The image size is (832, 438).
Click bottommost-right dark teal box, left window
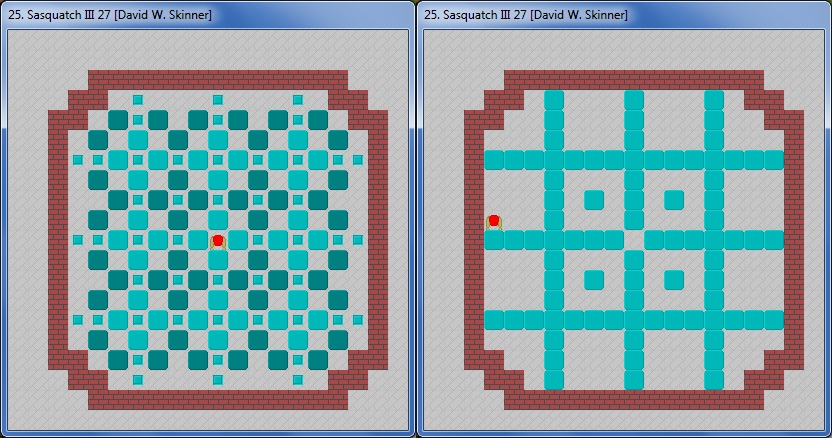[318, 360]
